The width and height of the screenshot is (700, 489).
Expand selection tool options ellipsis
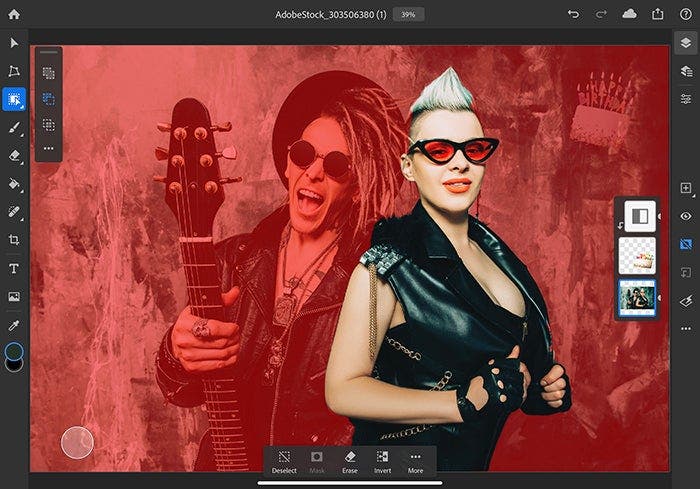tap(48, 149)
